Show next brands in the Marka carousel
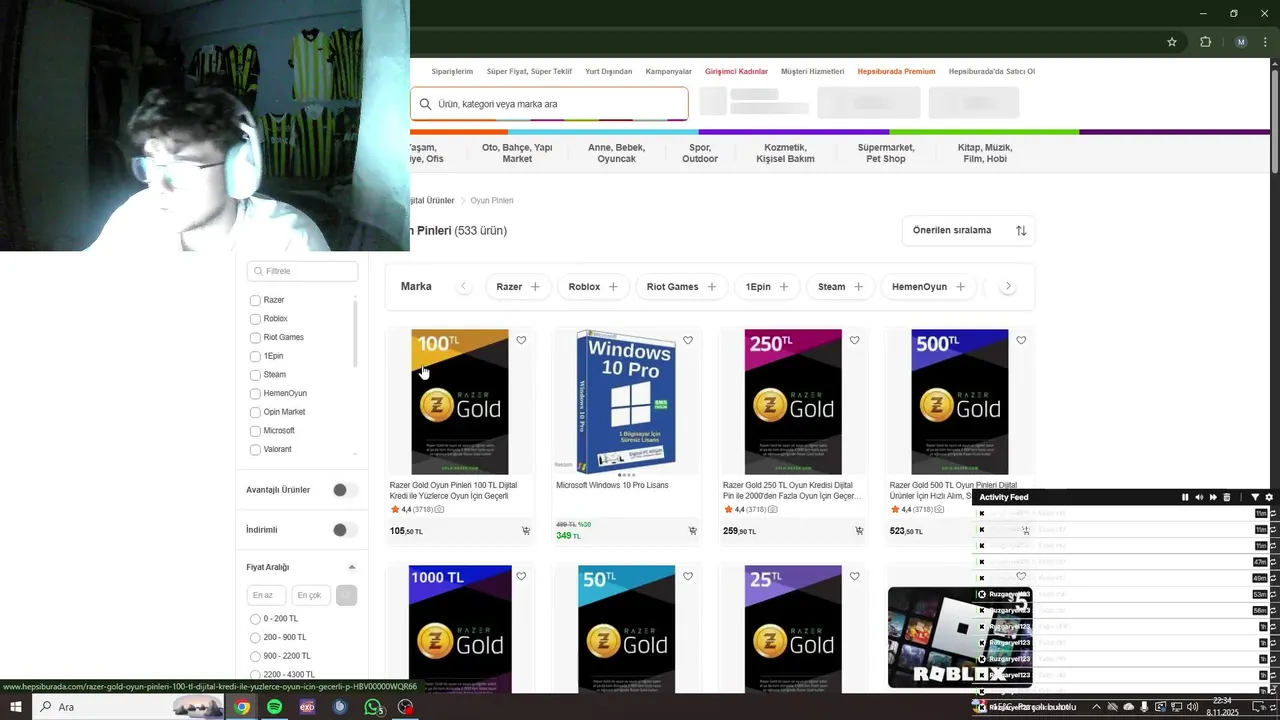Image resolution: width=1280 pixels, height=720 pixels. (x=1008, y=287)
